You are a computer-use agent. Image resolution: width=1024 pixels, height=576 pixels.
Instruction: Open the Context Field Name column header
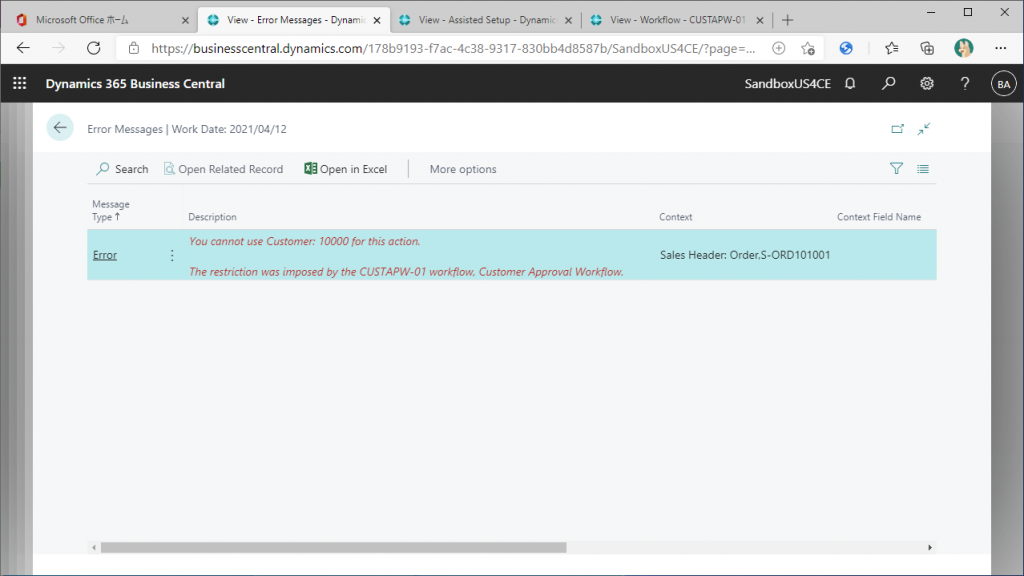(x=879, y=217)
